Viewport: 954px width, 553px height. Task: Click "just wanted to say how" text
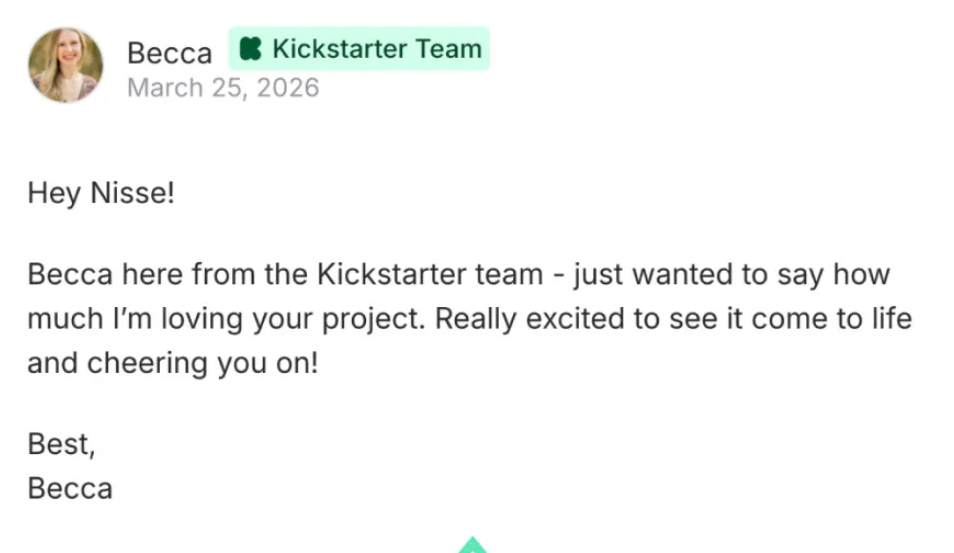point(731,274)
